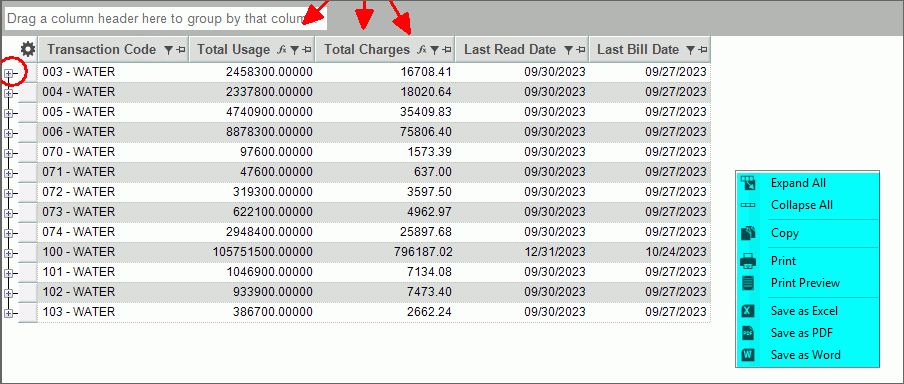Expand the 005 - WATER row

point(8,113)
